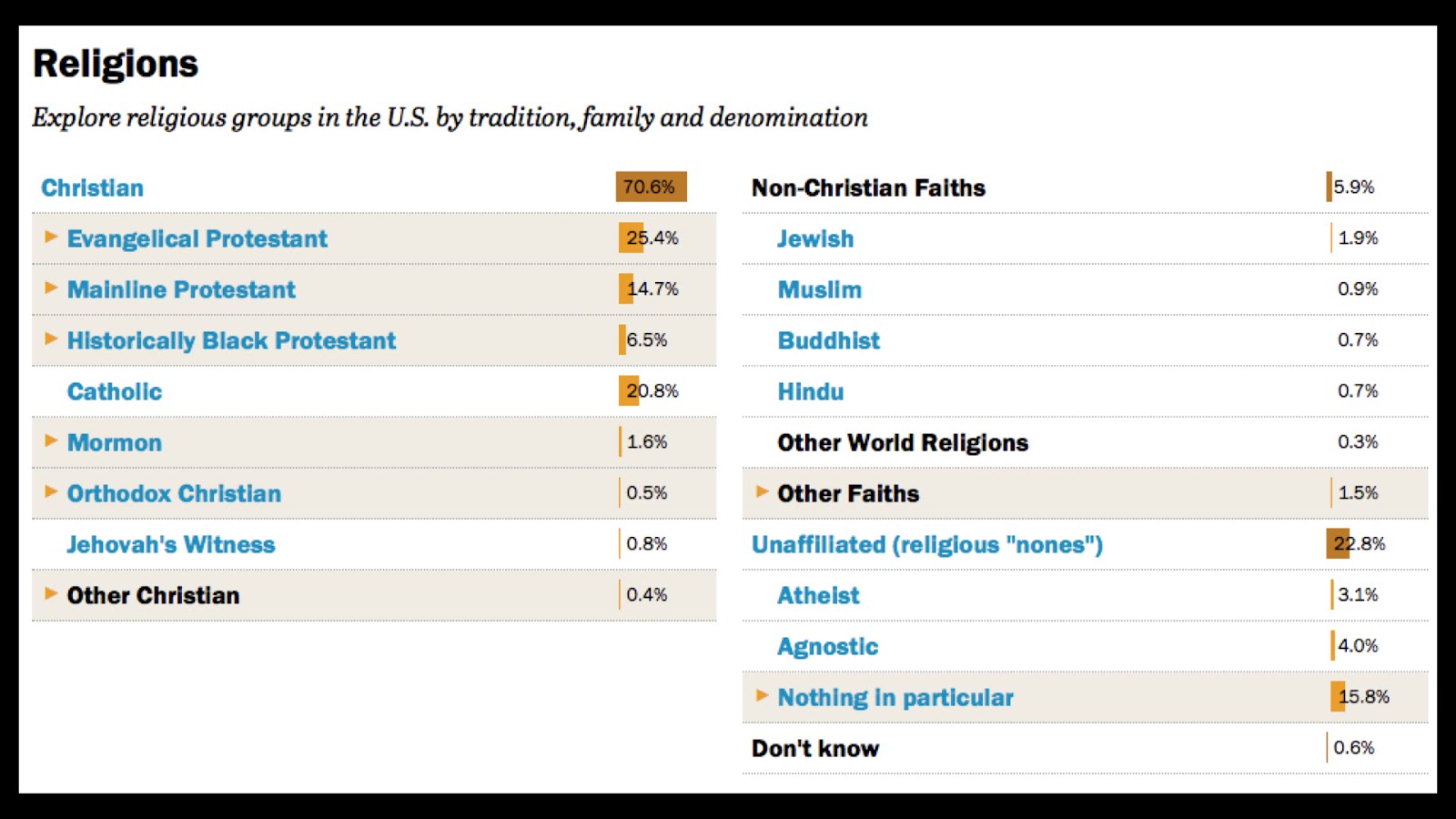Expand the Mormon row arrow
This screenshot has height=819, width=1456.
click(51, 441)
